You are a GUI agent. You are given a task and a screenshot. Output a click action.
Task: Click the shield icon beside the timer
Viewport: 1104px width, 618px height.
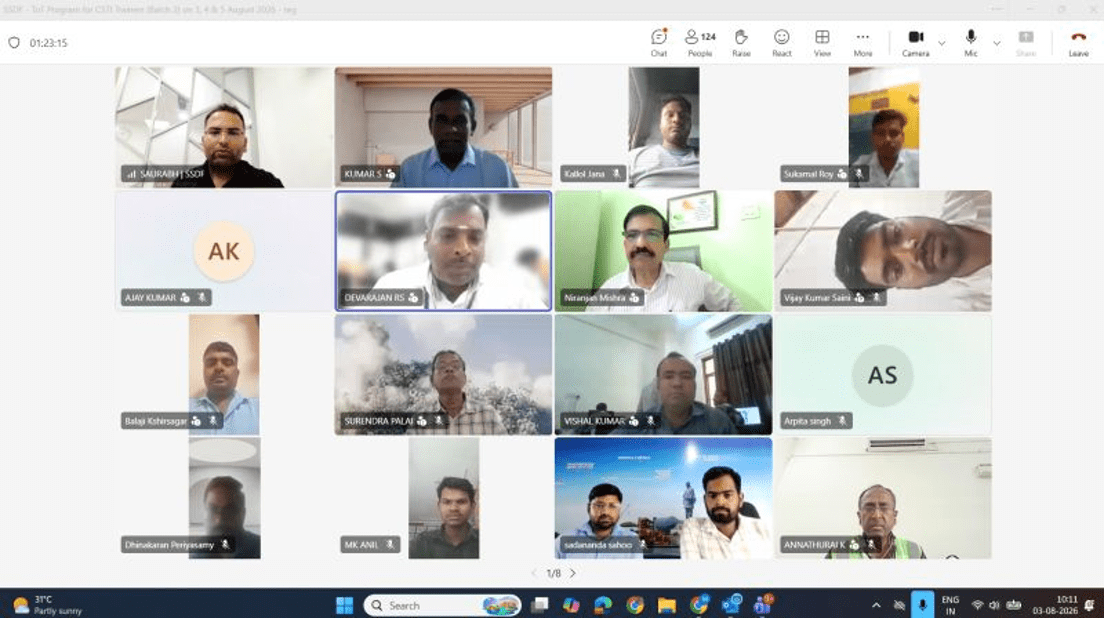pos(14,43)
